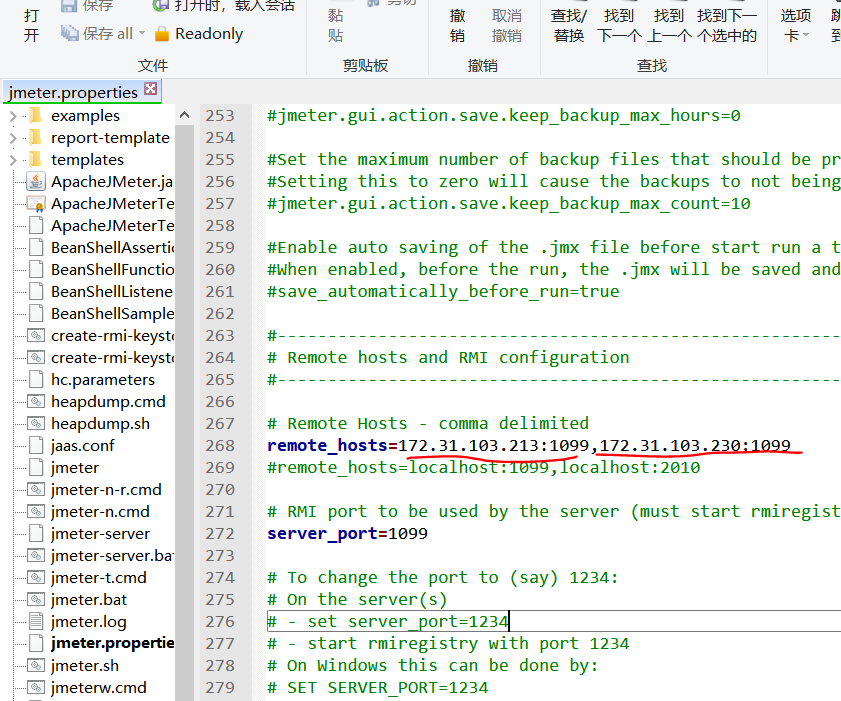The image size is (841, 701).
Task: Click the Java icon of ApacheJMeter.jar
Action: click(x=36, y=182)
